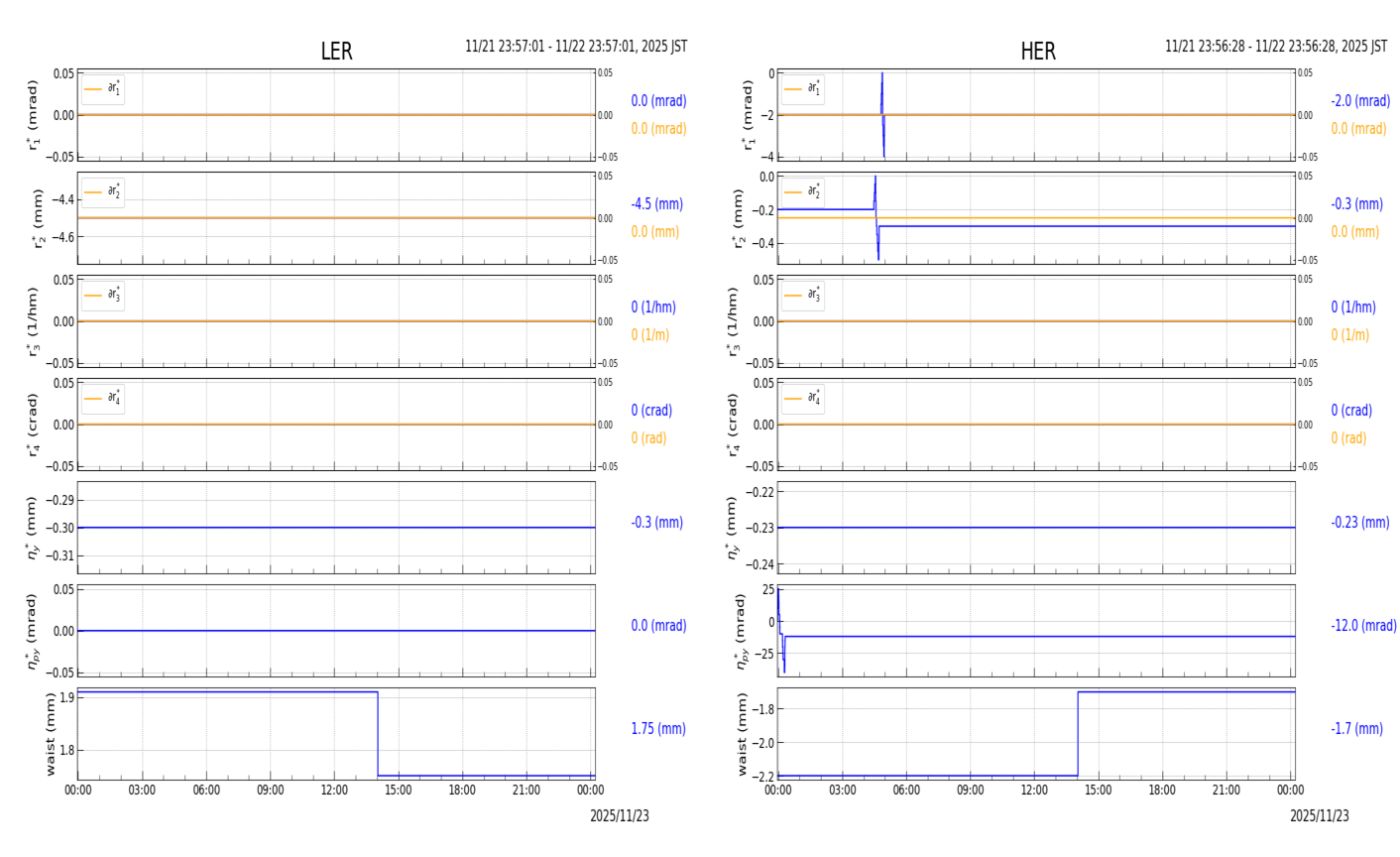Click the -2.0 (mrad) value for HER r1*
The width and height of the screenshot is (1400, 857).
(x=1360, y=101)
